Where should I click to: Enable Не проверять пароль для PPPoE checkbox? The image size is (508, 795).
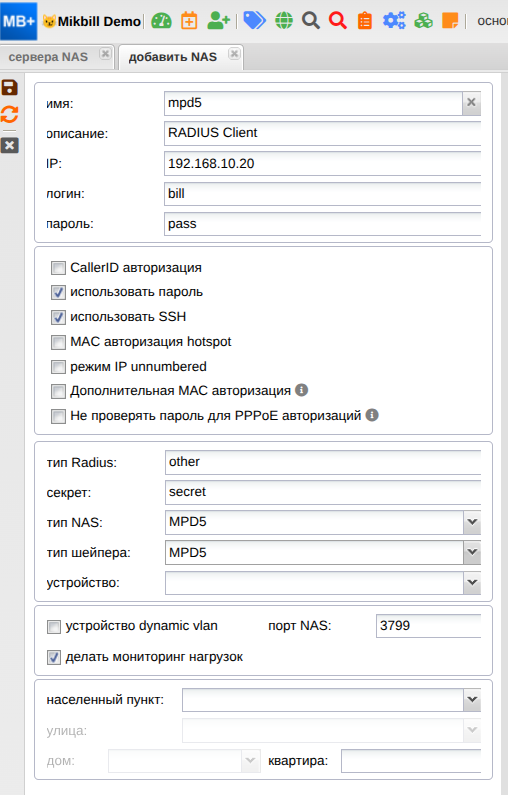click(58, 416)
